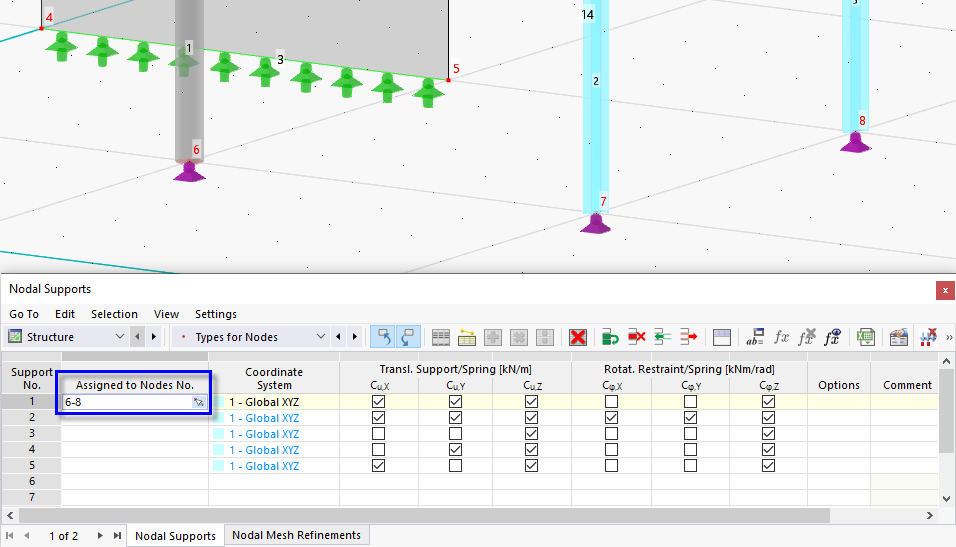Go to next category next to Structure
Viewport: 956px width, 547px height.
click(x=154, y=337)
